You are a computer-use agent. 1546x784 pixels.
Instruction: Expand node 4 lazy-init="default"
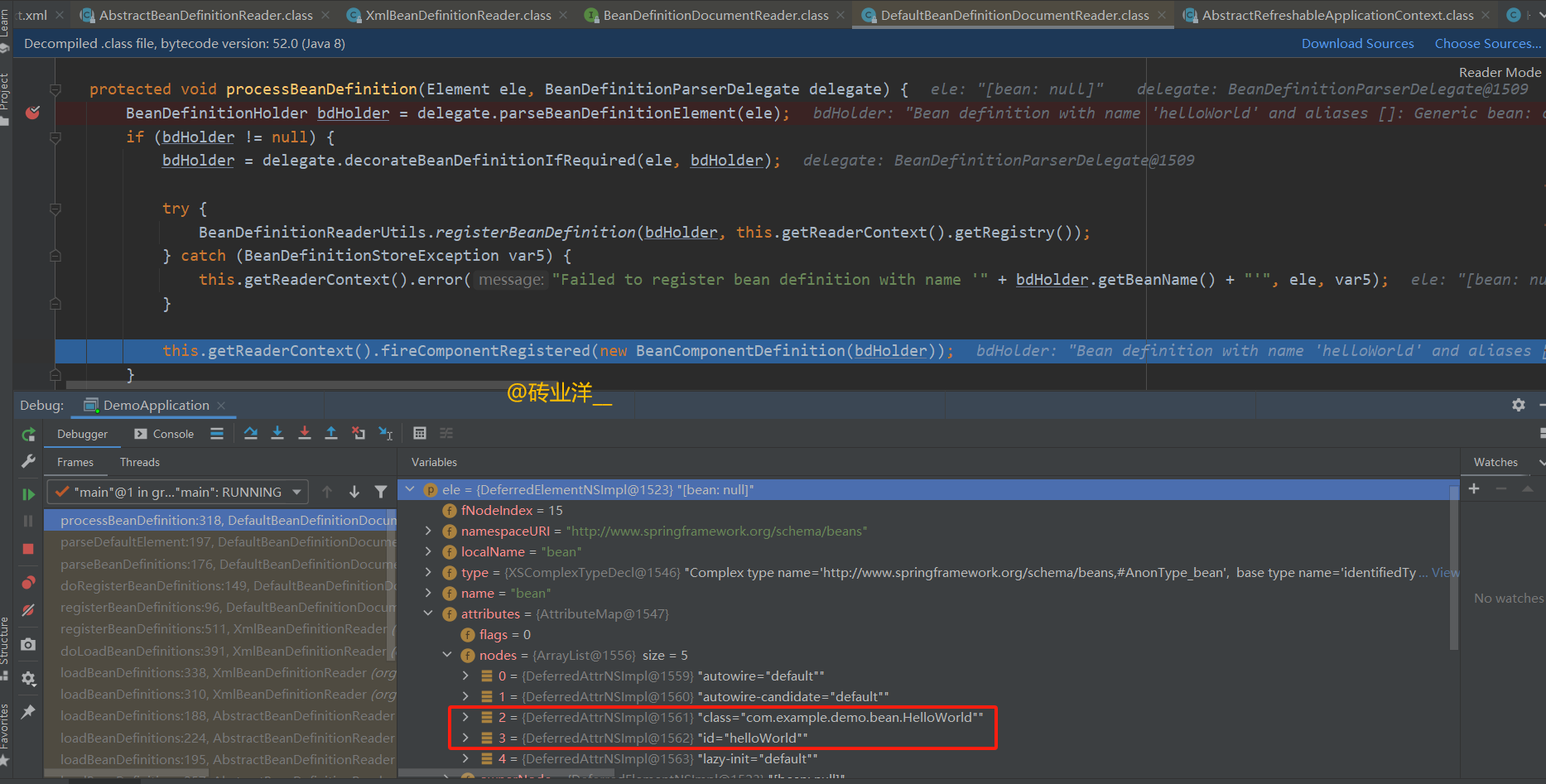coord(465,758)
